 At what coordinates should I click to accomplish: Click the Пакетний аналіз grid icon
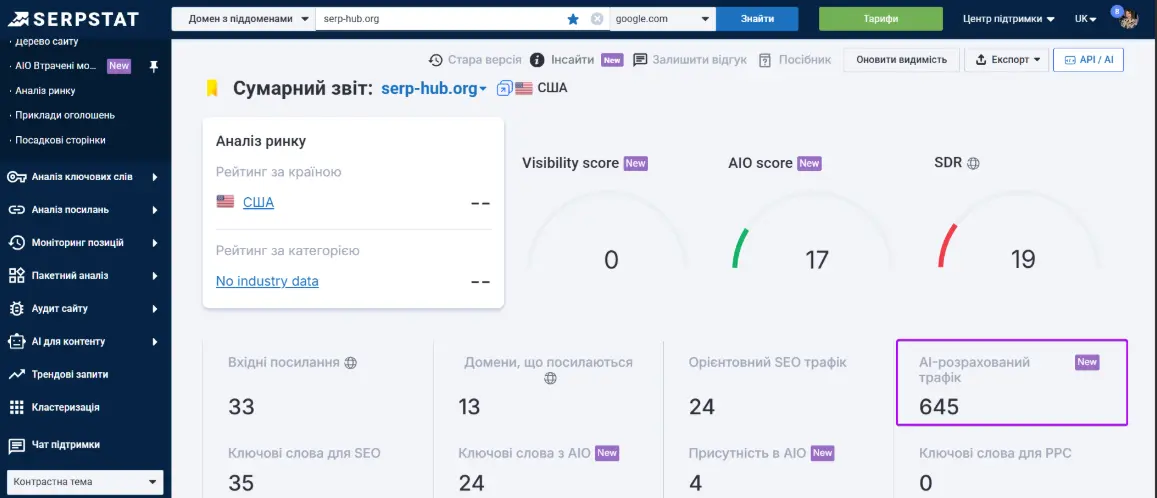17,276
